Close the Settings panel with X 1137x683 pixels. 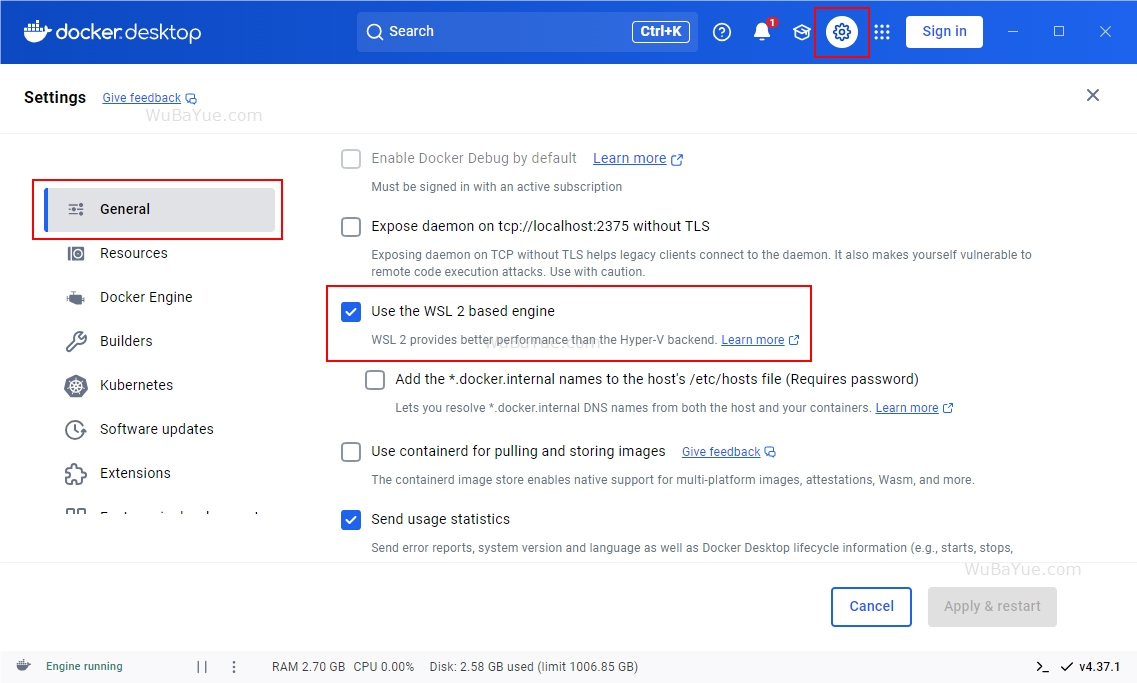pyautogui.click(x=1093, y=95)
